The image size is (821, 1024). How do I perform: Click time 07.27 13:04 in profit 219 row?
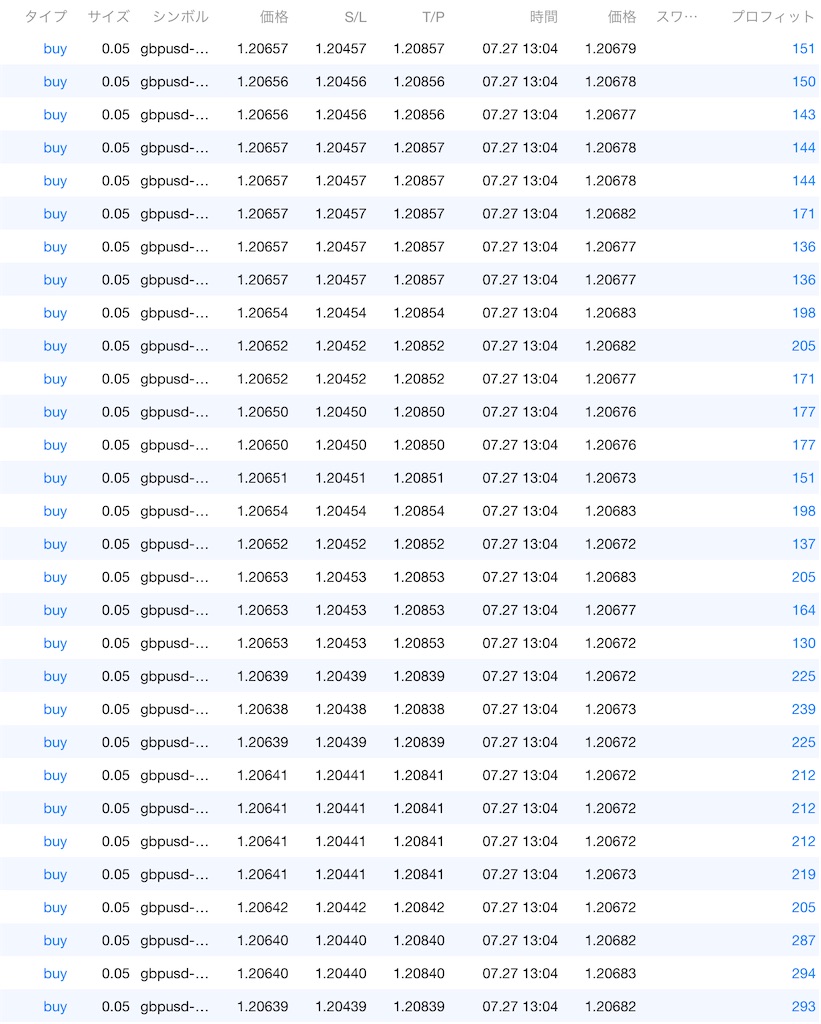click(520, 874)
